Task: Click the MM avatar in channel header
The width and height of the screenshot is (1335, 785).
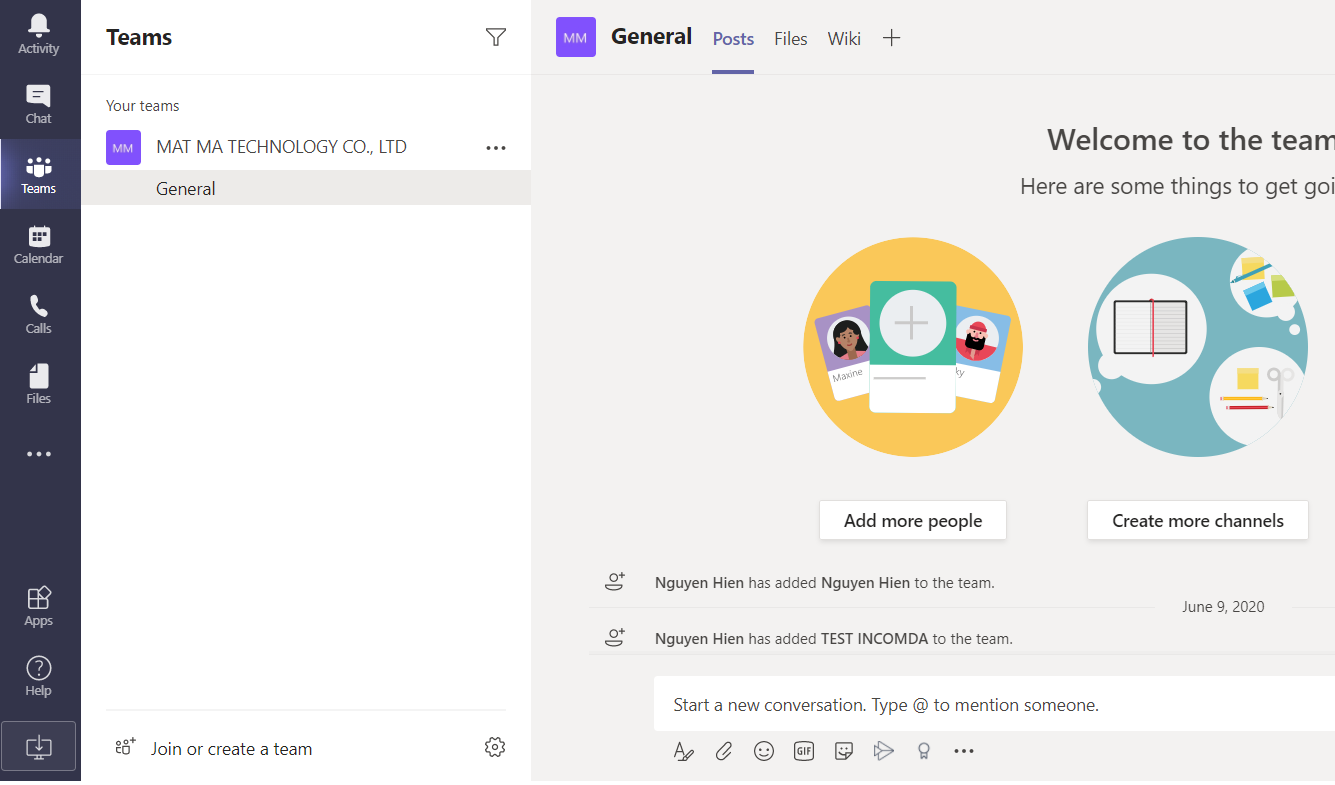Action: click(x=576, y=37)
